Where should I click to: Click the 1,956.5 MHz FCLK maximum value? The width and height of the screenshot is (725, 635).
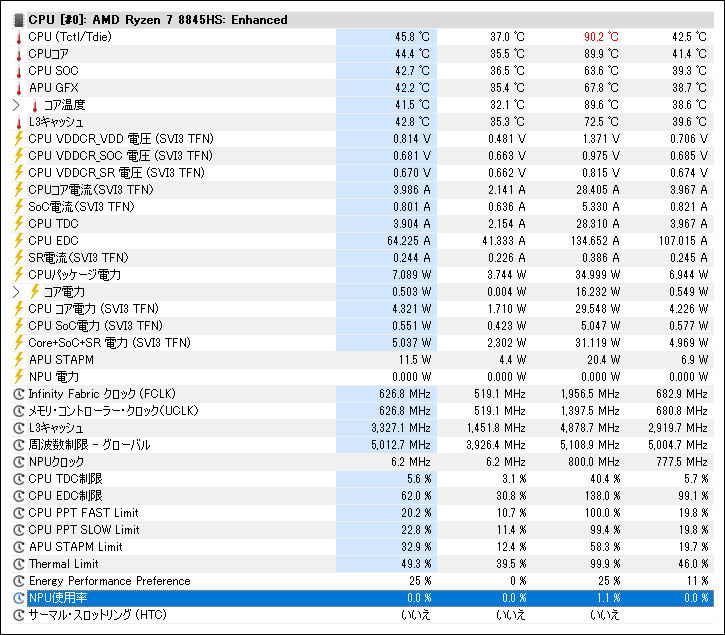[x=590, y=394]
